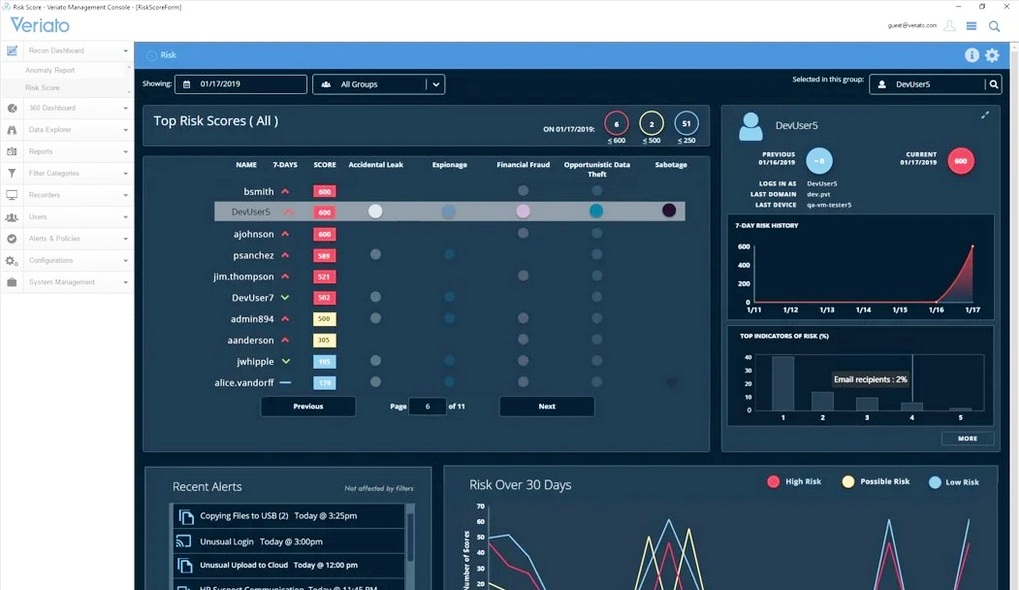The width and height of the screenshot is (1019, 590).
Task: Expand the Reports sidebar section
Action: (x=125, y=152)
